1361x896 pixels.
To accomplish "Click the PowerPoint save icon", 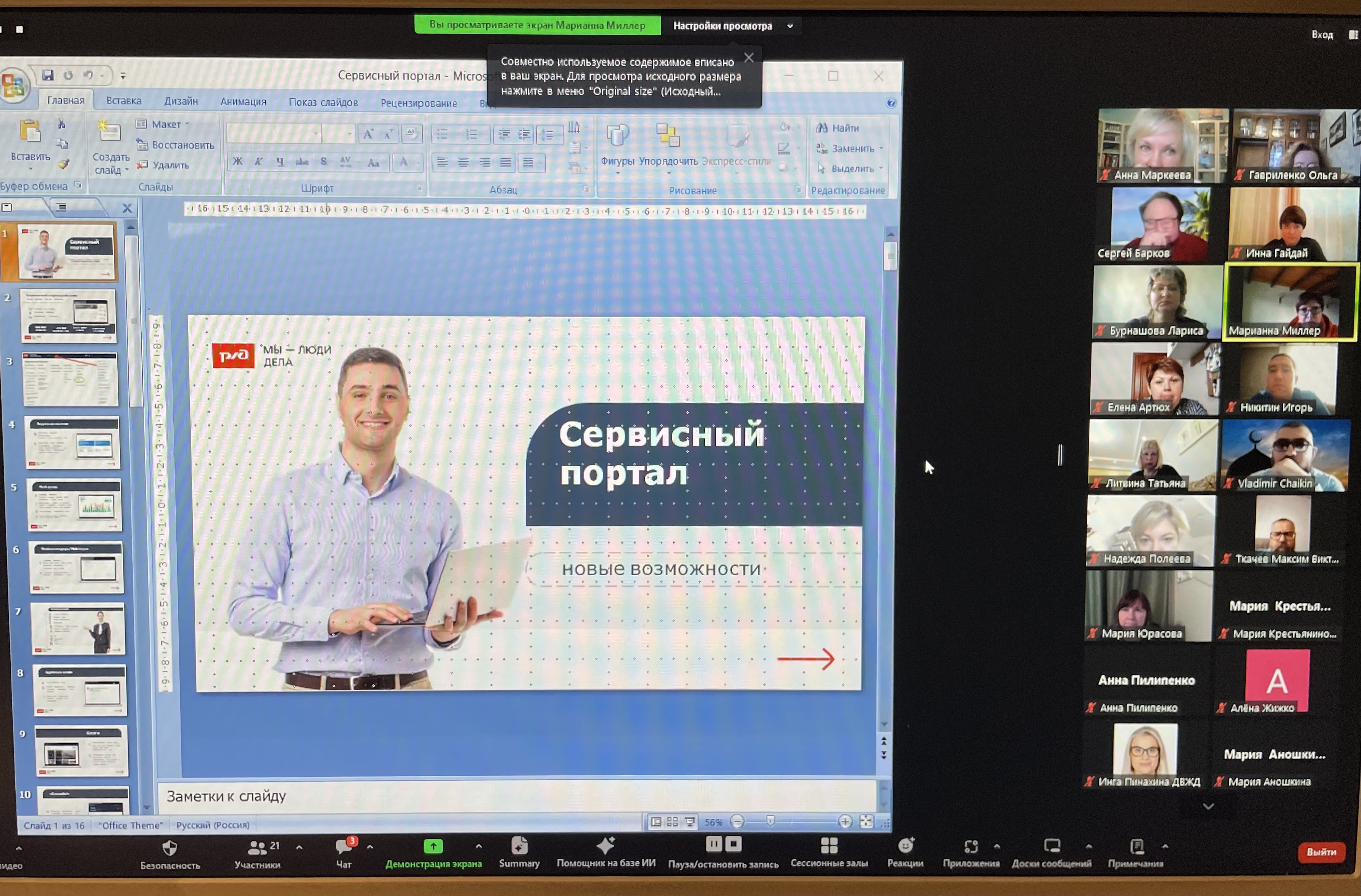I will point(47,76).
